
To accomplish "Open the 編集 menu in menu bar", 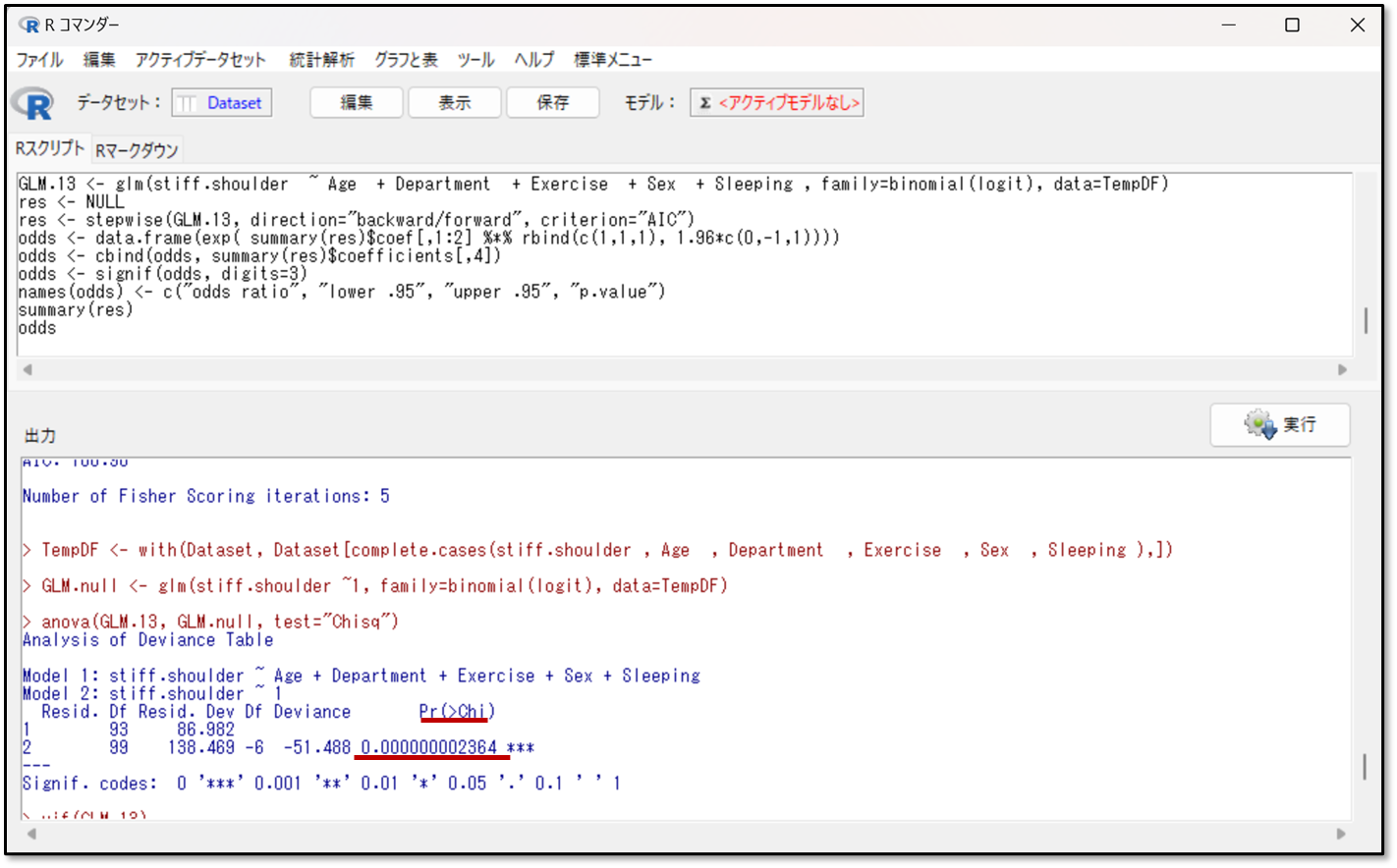I will tap(99, 60).
